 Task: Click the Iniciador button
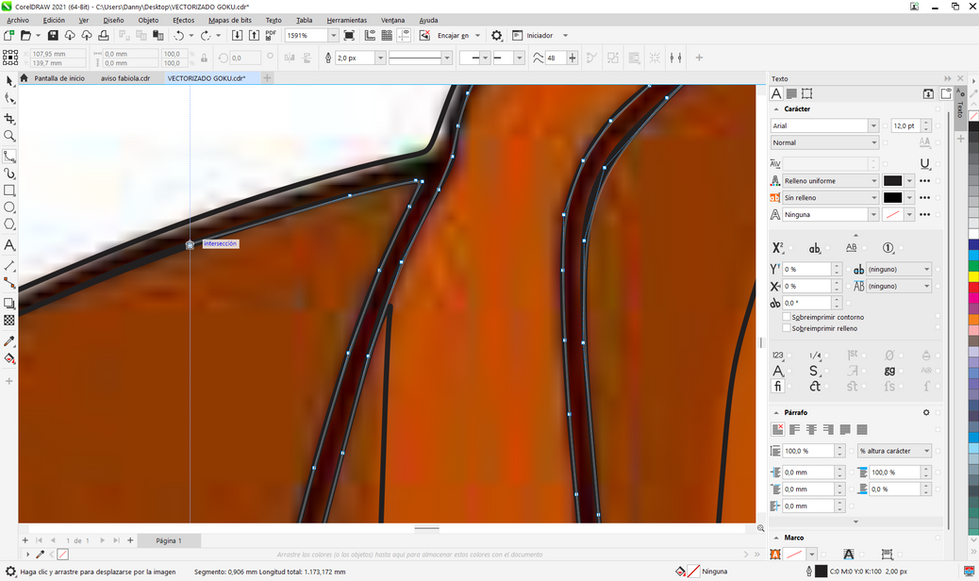coord(539,36)
